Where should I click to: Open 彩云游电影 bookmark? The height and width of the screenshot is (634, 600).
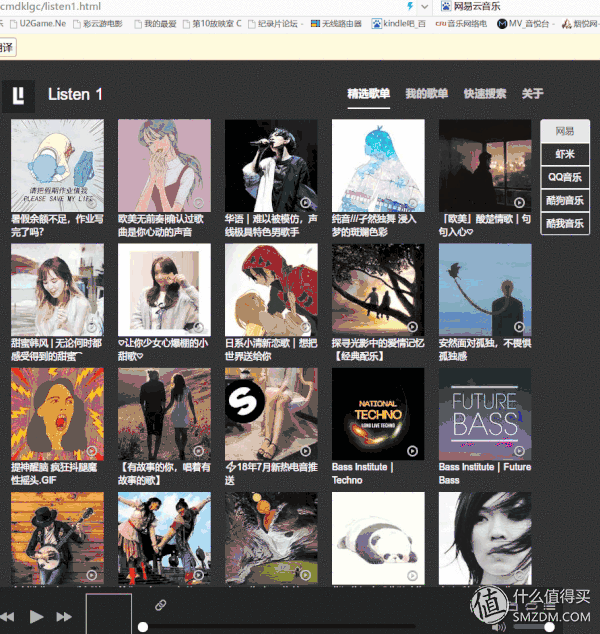coord(98,24)
